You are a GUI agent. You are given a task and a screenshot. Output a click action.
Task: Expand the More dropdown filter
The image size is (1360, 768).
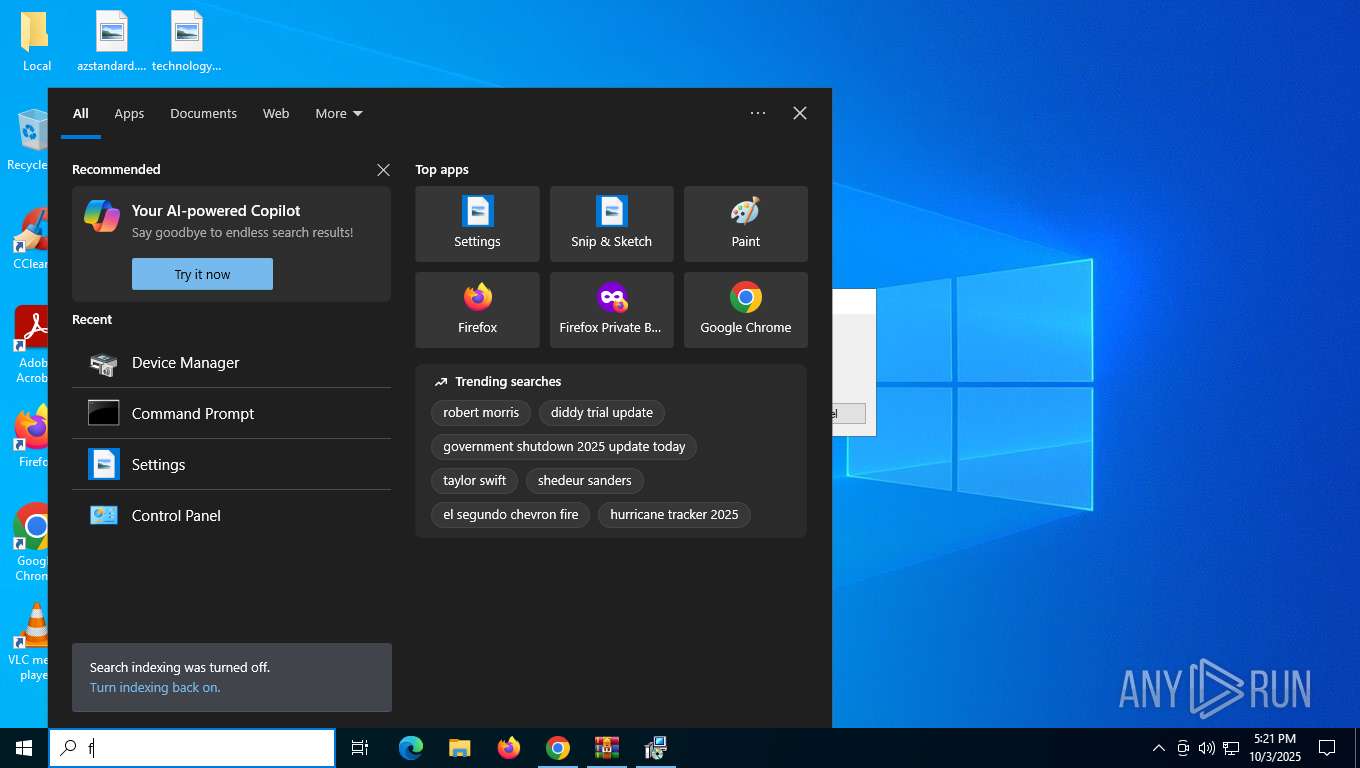click(339, 114)
